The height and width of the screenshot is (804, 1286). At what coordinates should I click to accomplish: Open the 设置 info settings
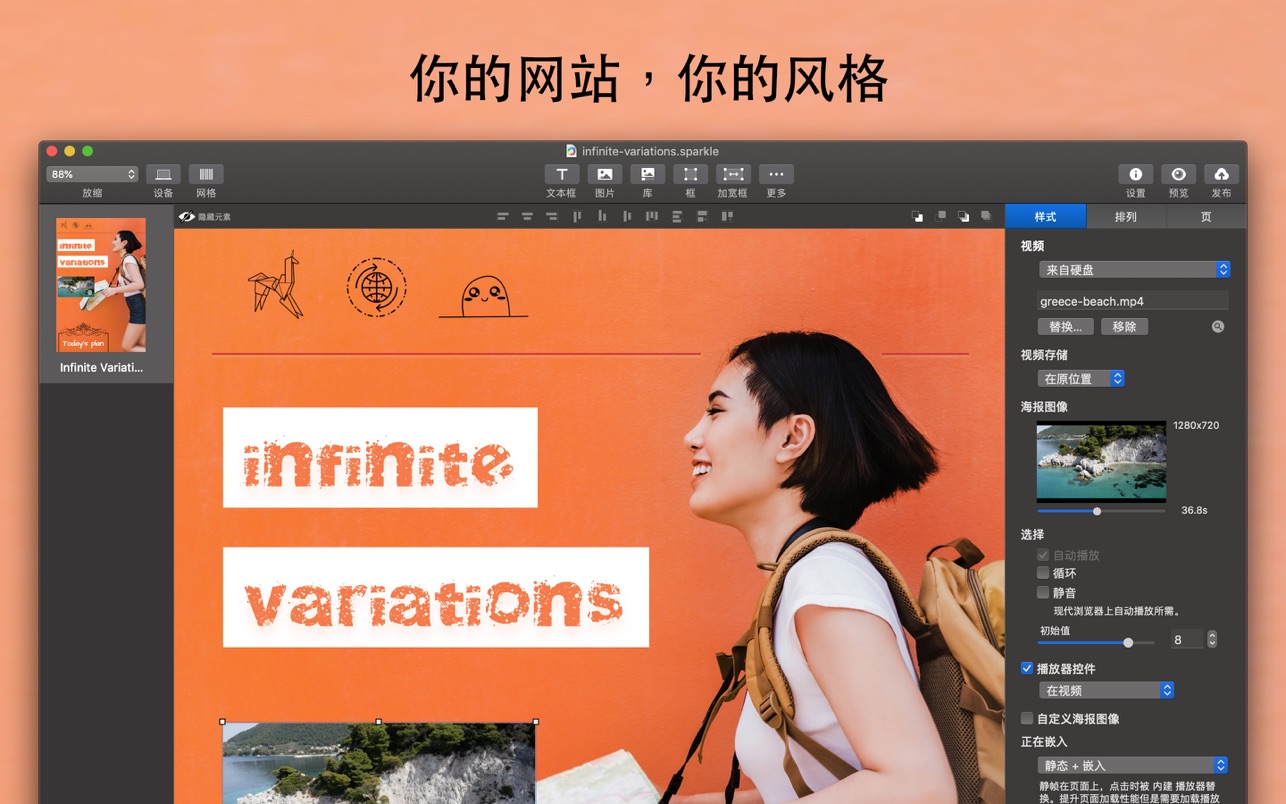[1136, 174]
